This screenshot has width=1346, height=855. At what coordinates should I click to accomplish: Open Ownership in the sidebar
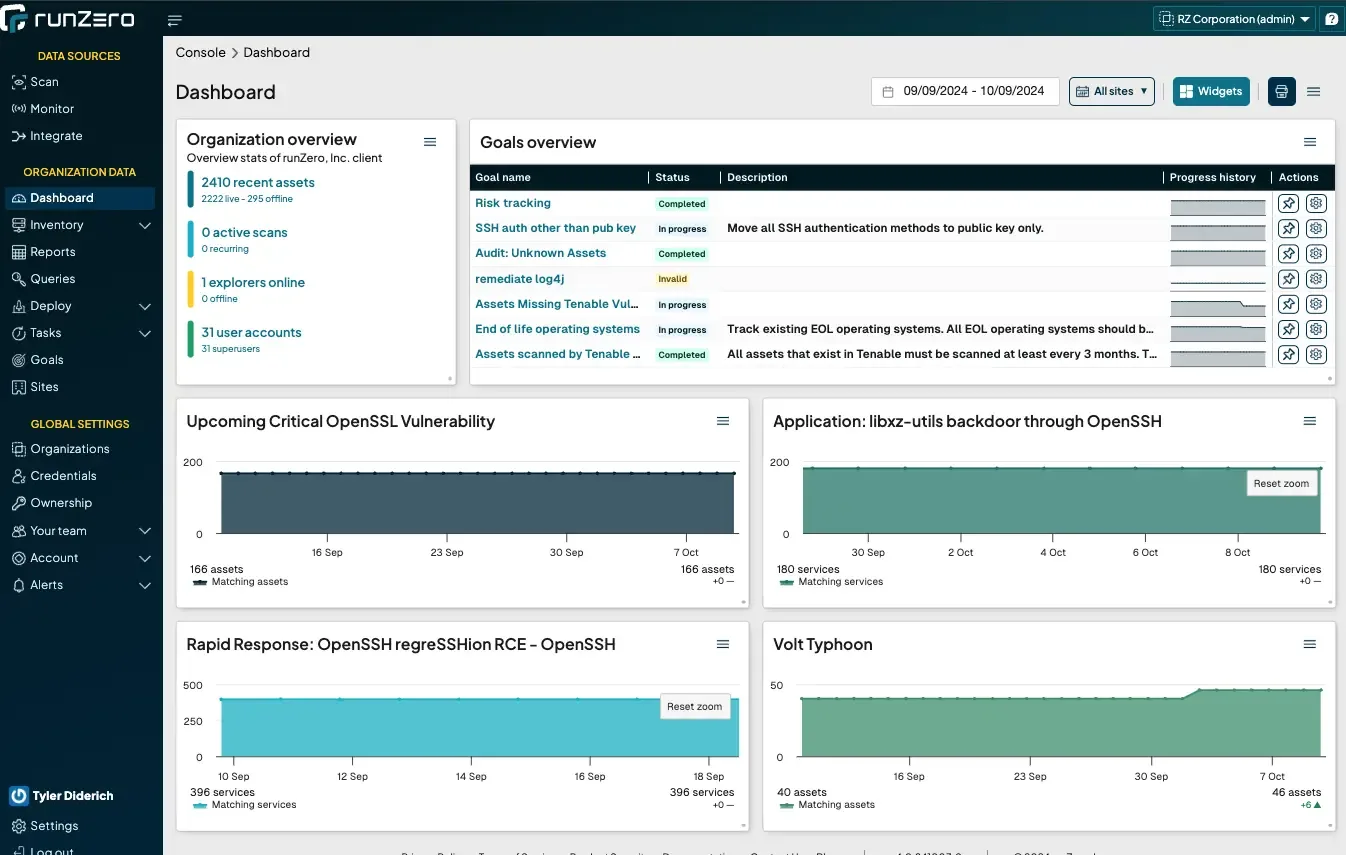tap(60, 503)
